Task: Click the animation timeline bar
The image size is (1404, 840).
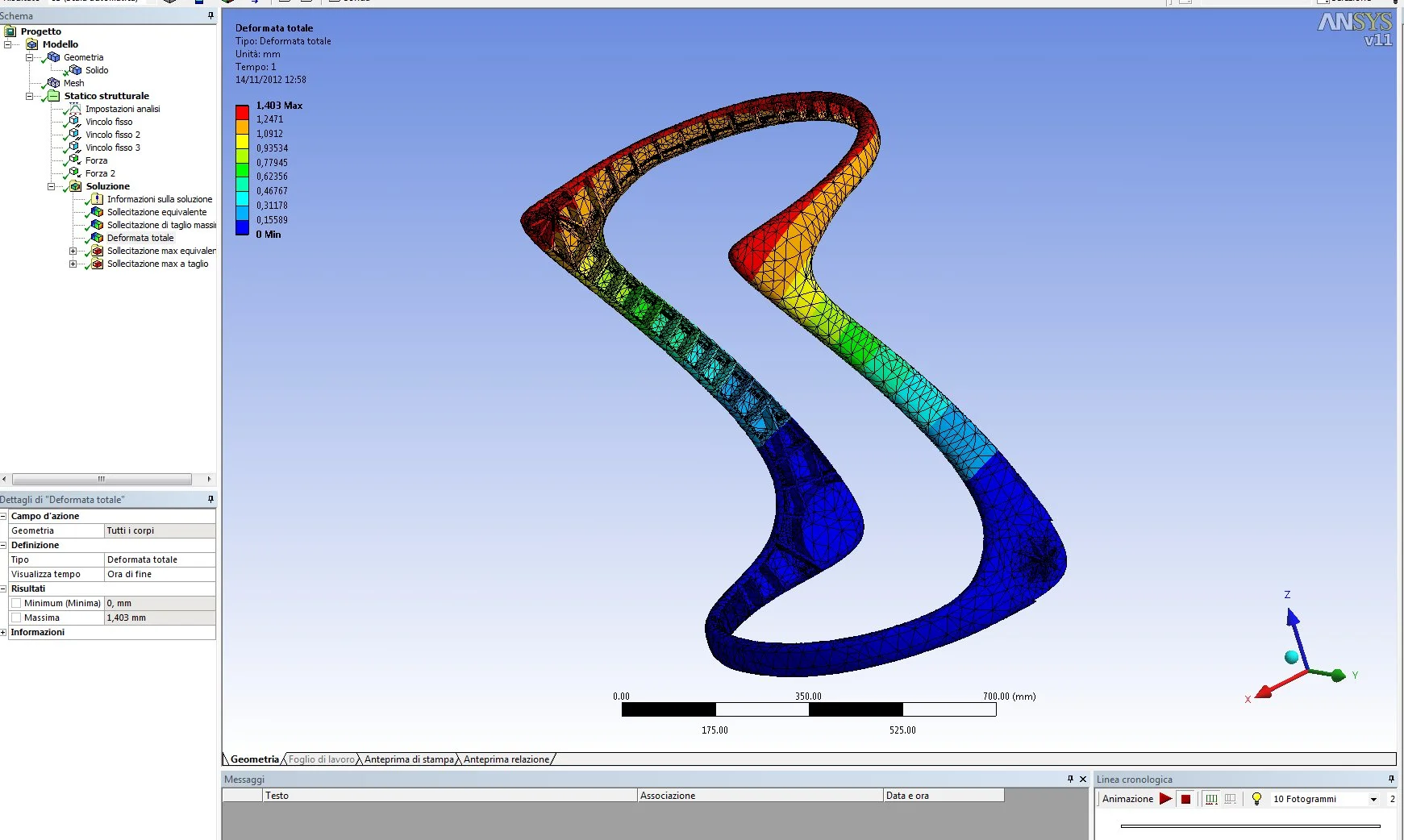Action: 1250,825
